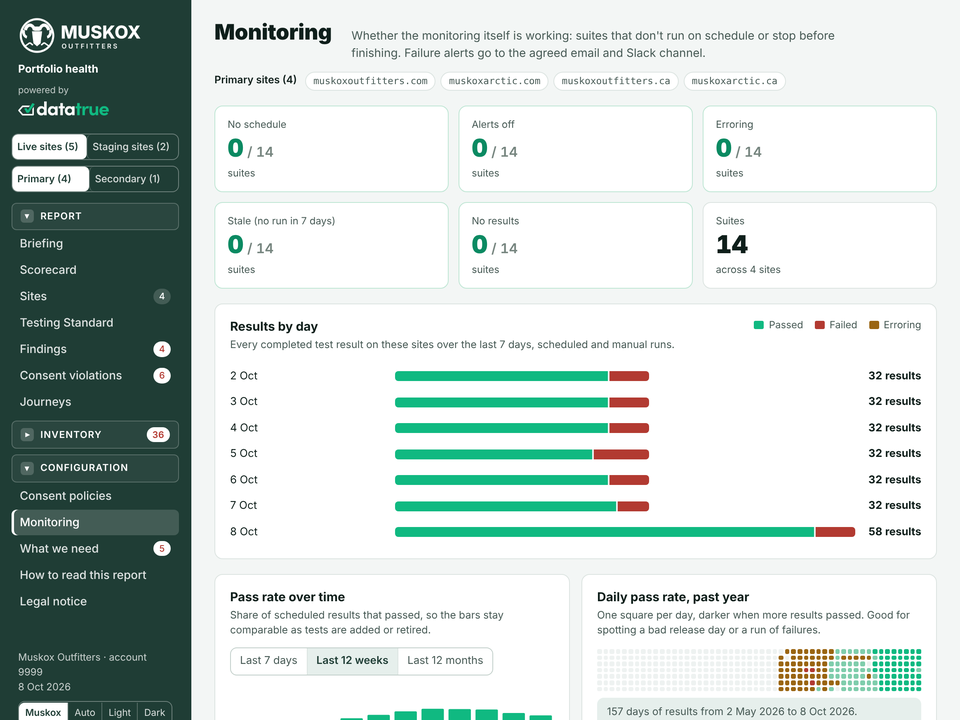This screenshot has width=960, height=720.
Task: Open the Erroring suites card
Action: click(x=820, y=149)
